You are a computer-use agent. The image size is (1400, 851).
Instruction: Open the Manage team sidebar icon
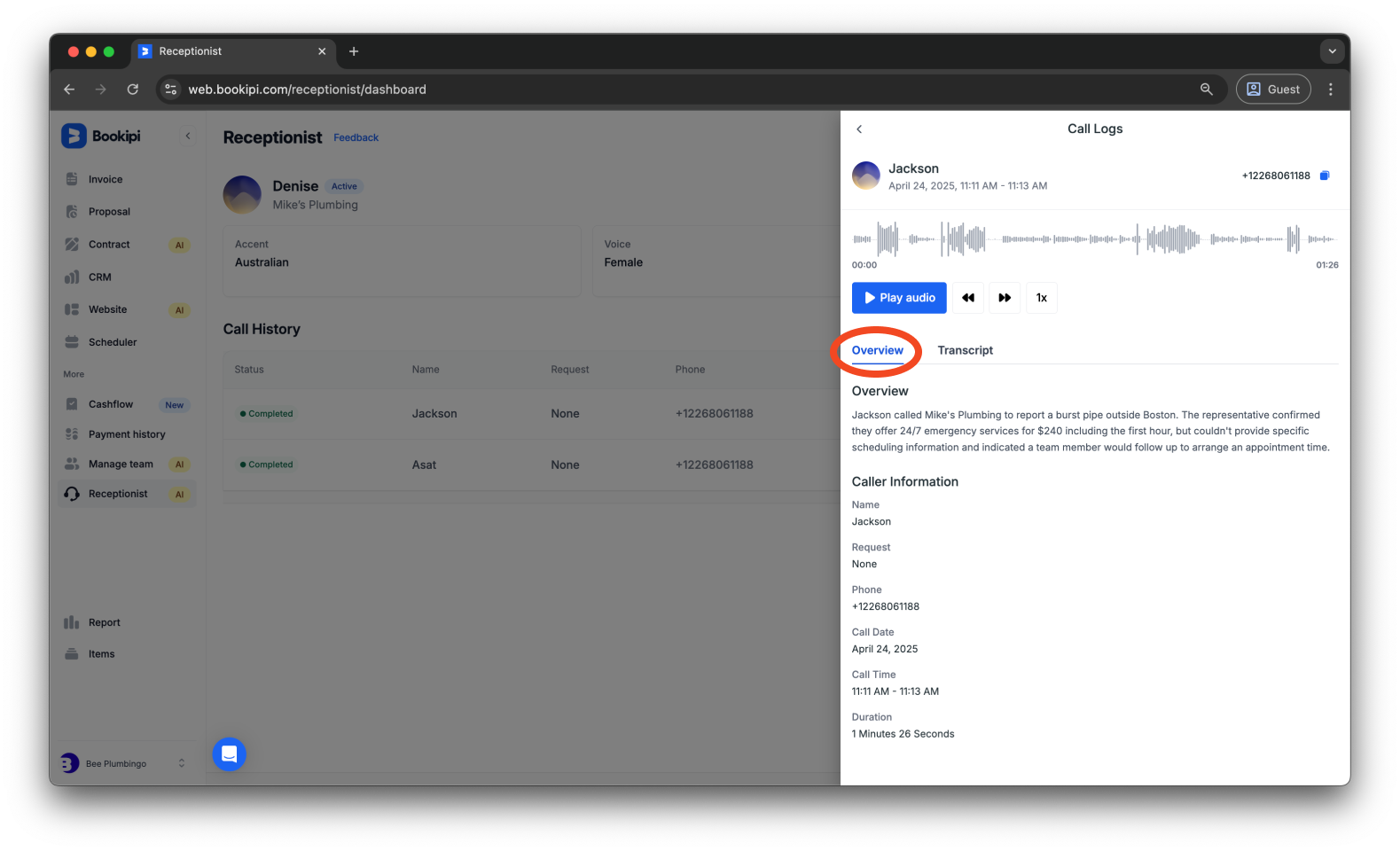[x=72, y=464]
